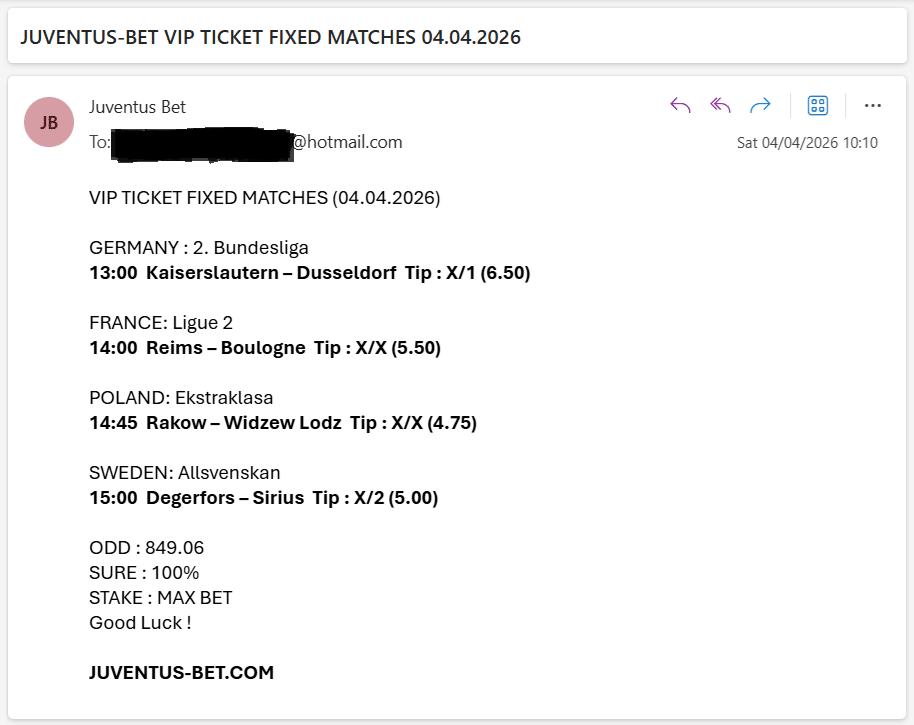
Task: Click the Rakow – Widzew Lodz tip line
Action: click(283, 423)
